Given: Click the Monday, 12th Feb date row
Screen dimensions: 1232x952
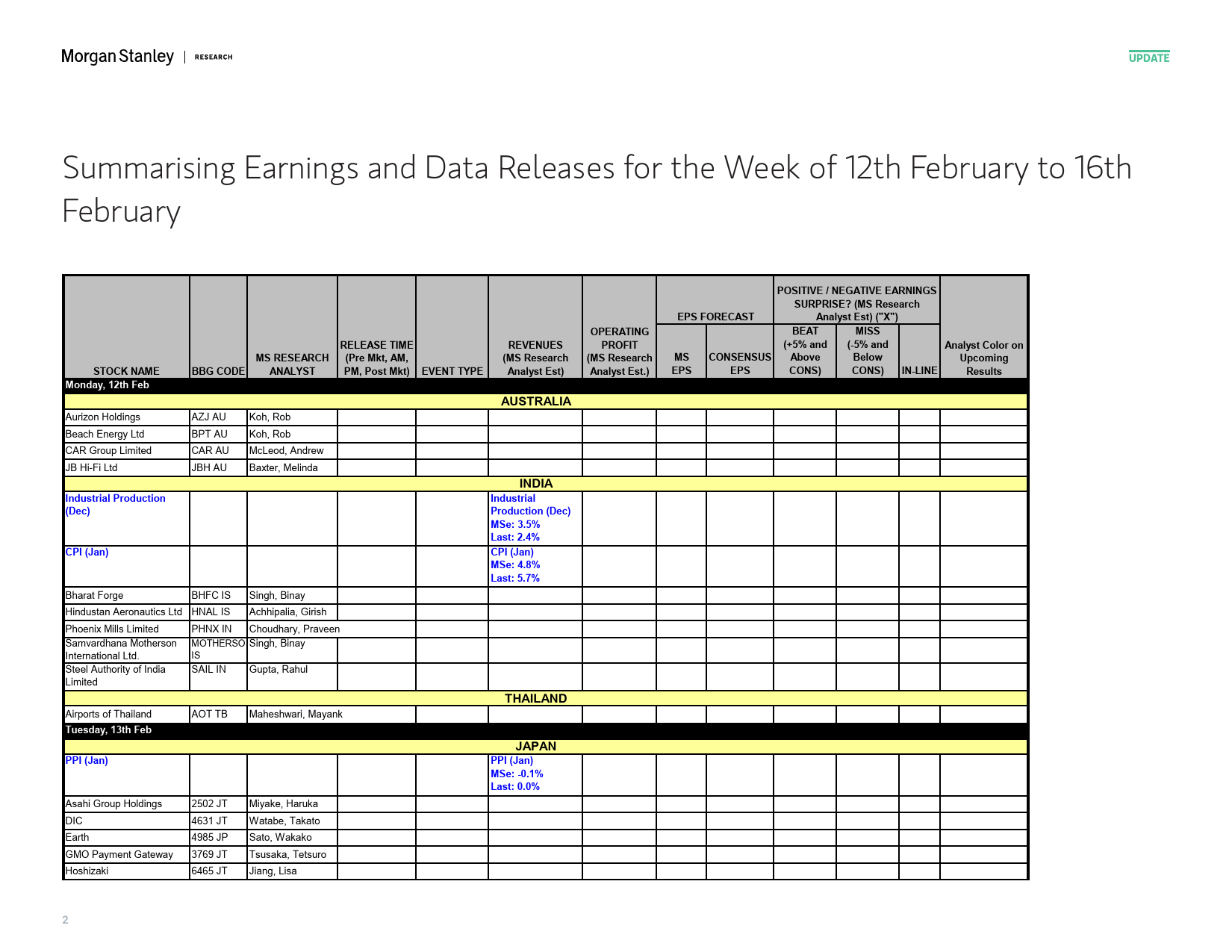Looking at the screenshot, I should pos(545,385).
